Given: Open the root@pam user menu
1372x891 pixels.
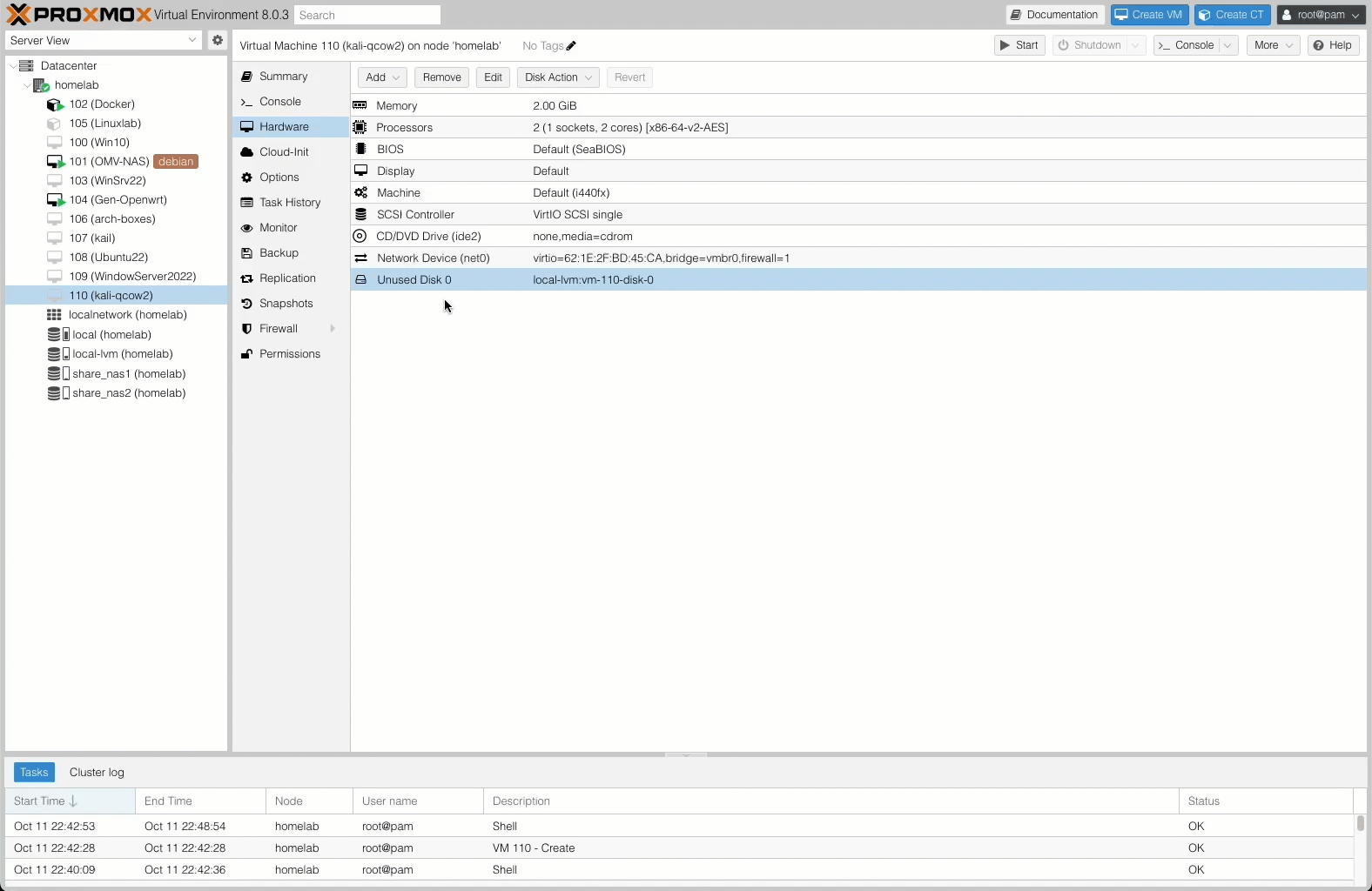Looking at the screenshot, I should pos(1322,15).
